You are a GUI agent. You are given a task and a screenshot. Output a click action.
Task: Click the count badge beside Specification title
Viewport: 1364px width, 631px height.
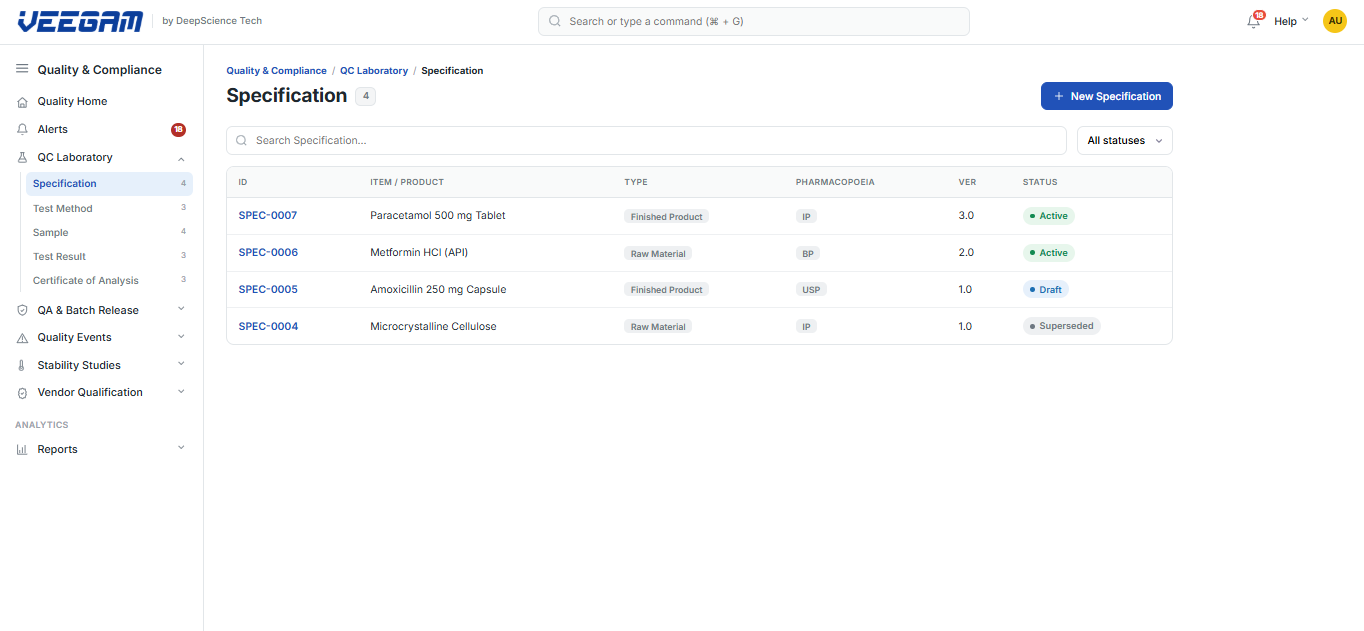coord(366,97)
